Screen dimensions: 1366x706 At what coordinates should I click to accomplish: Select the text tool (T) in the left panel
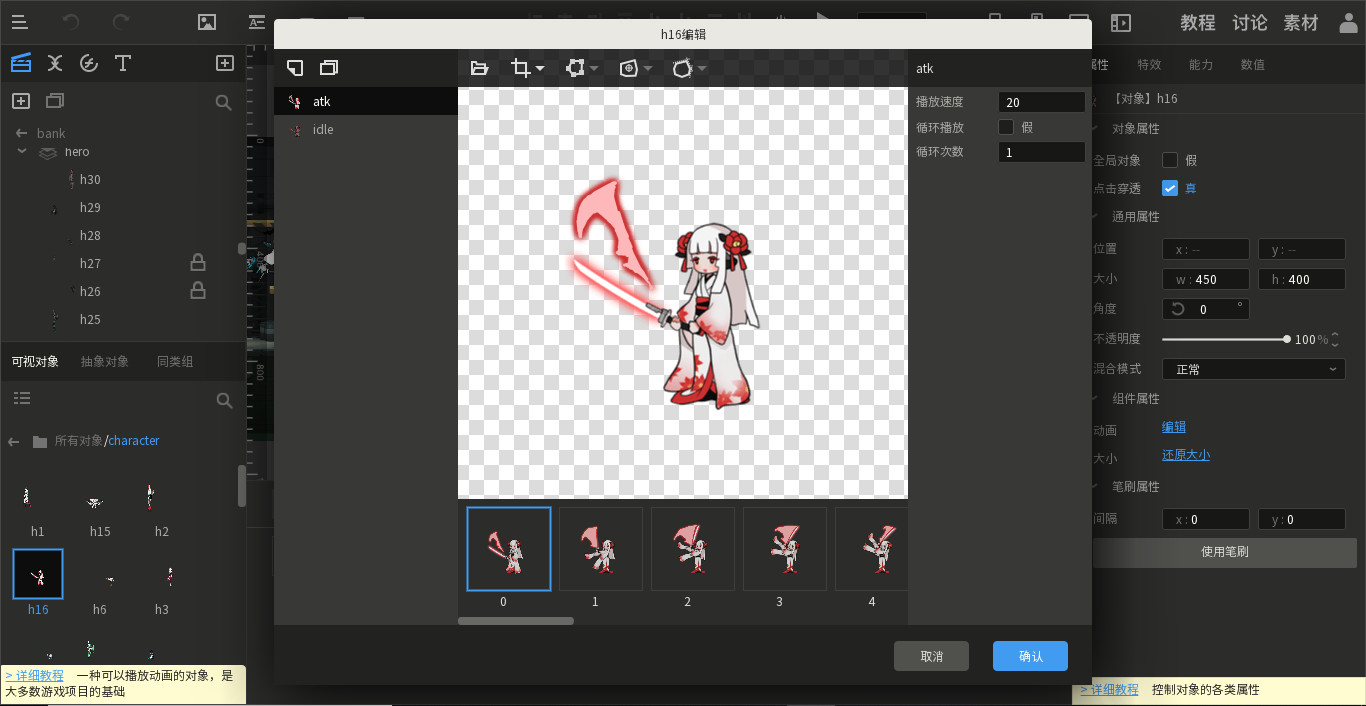coord(123,63)
